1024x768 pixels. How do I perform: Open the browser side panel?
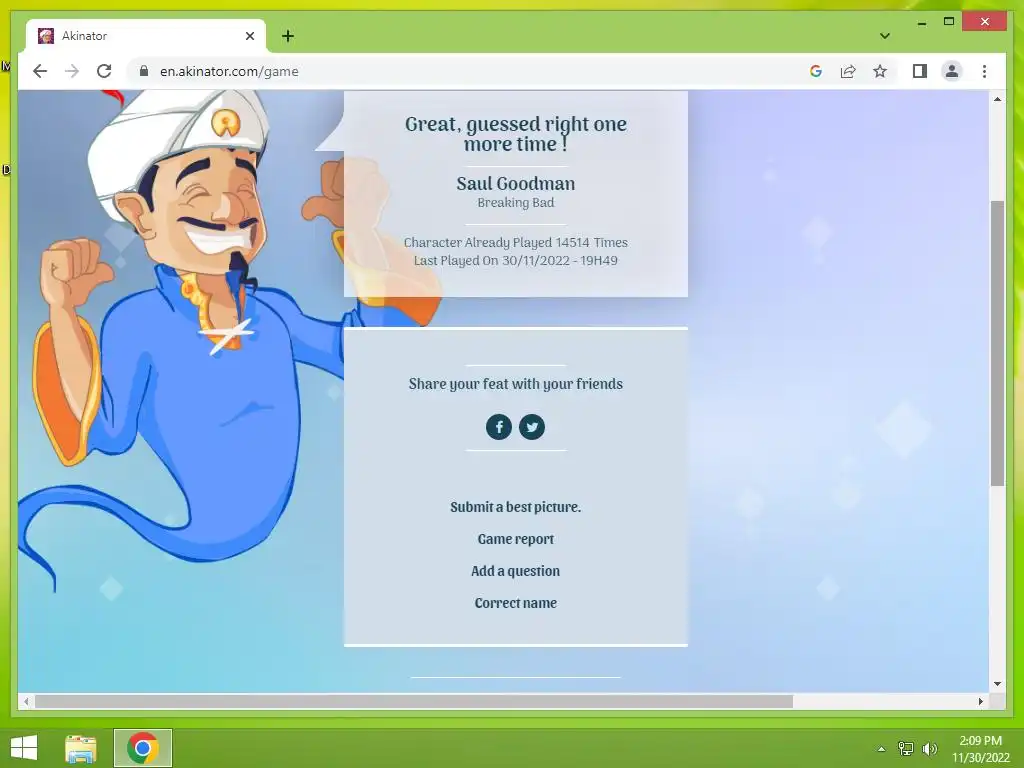[920, 71]
